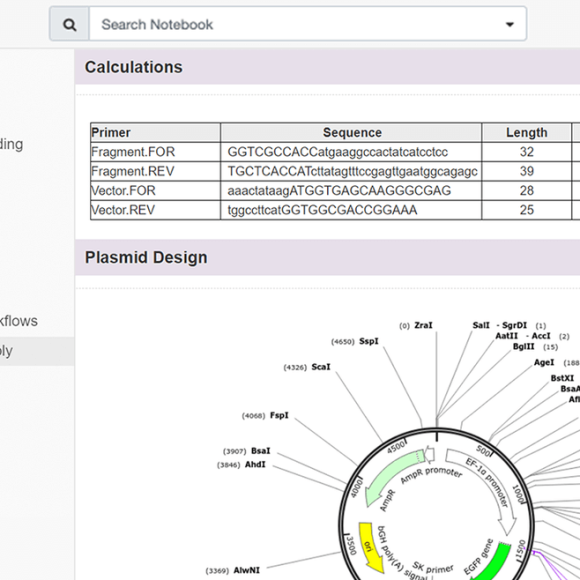580x580 pixels.
Task: Click the Length column header
Action: coord(527,132)
